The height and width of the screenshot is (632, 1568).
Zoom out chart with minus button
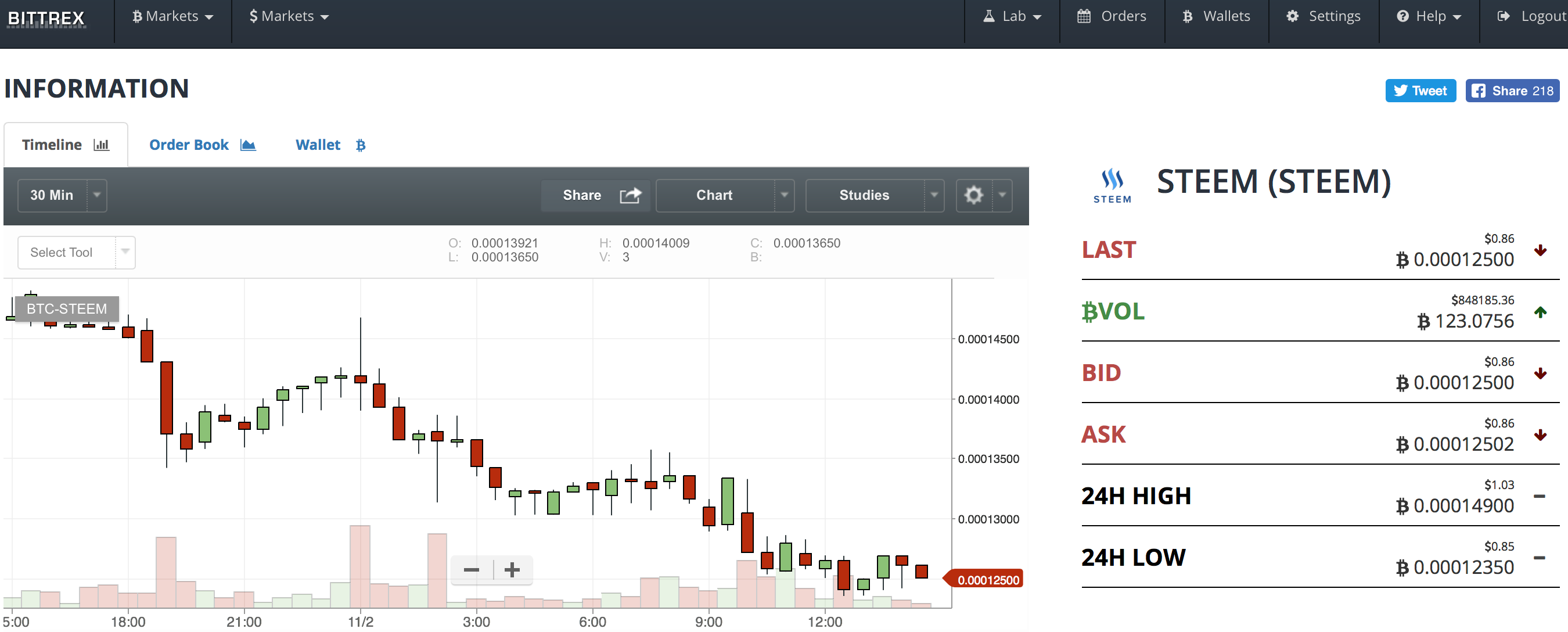tap(472, 570)
